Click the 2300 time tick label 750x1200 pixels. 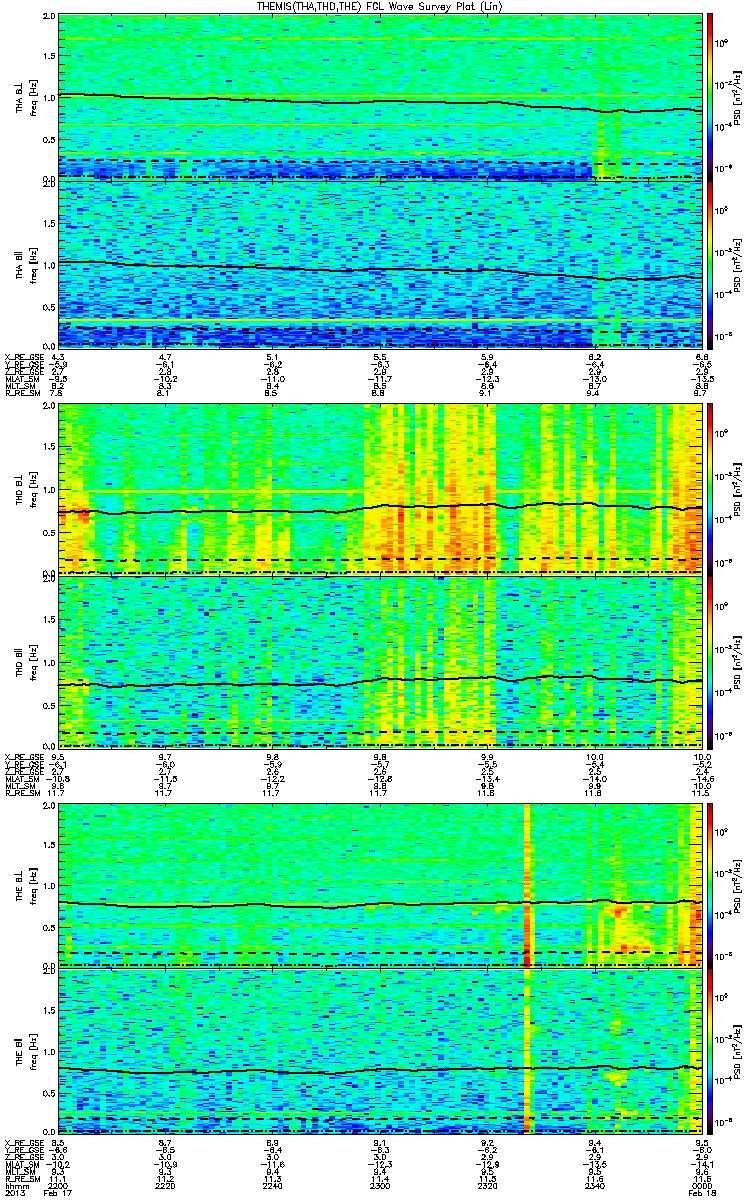pos(382,1185)
